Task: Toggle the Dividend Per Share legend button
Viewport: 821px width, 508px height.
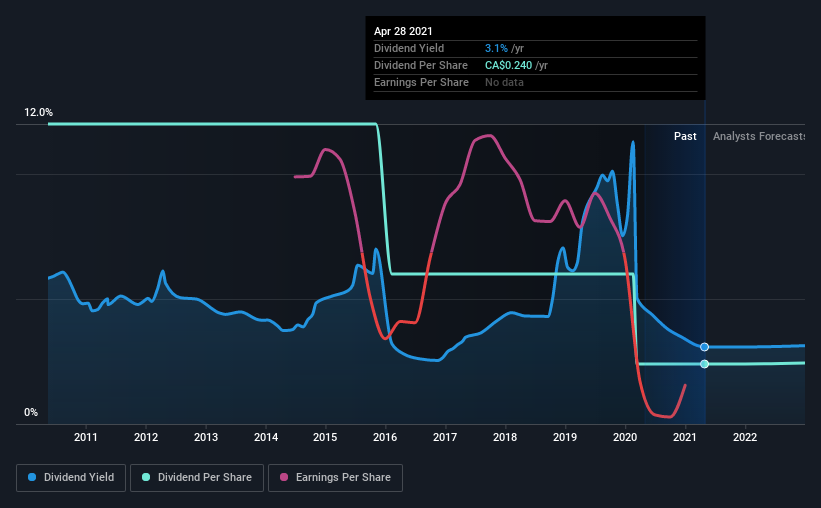Action: (197, 478)
